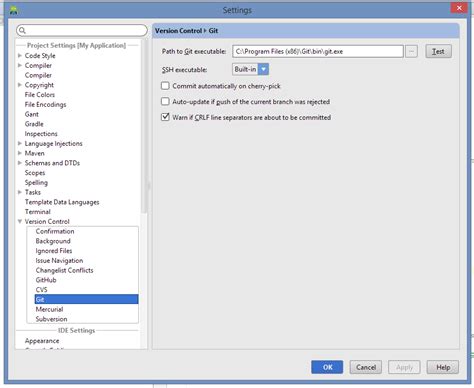
Task: Expand the first Compiler node
Action: pyautogui.click(x=20, y=65)
